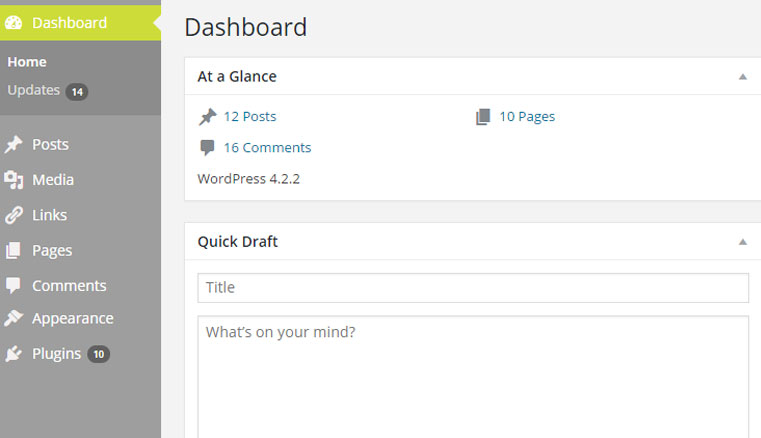Screen dimensions: 761x438
Task: Click the pages icon beside 10 Pages
Action: click(x=483, y=117)
